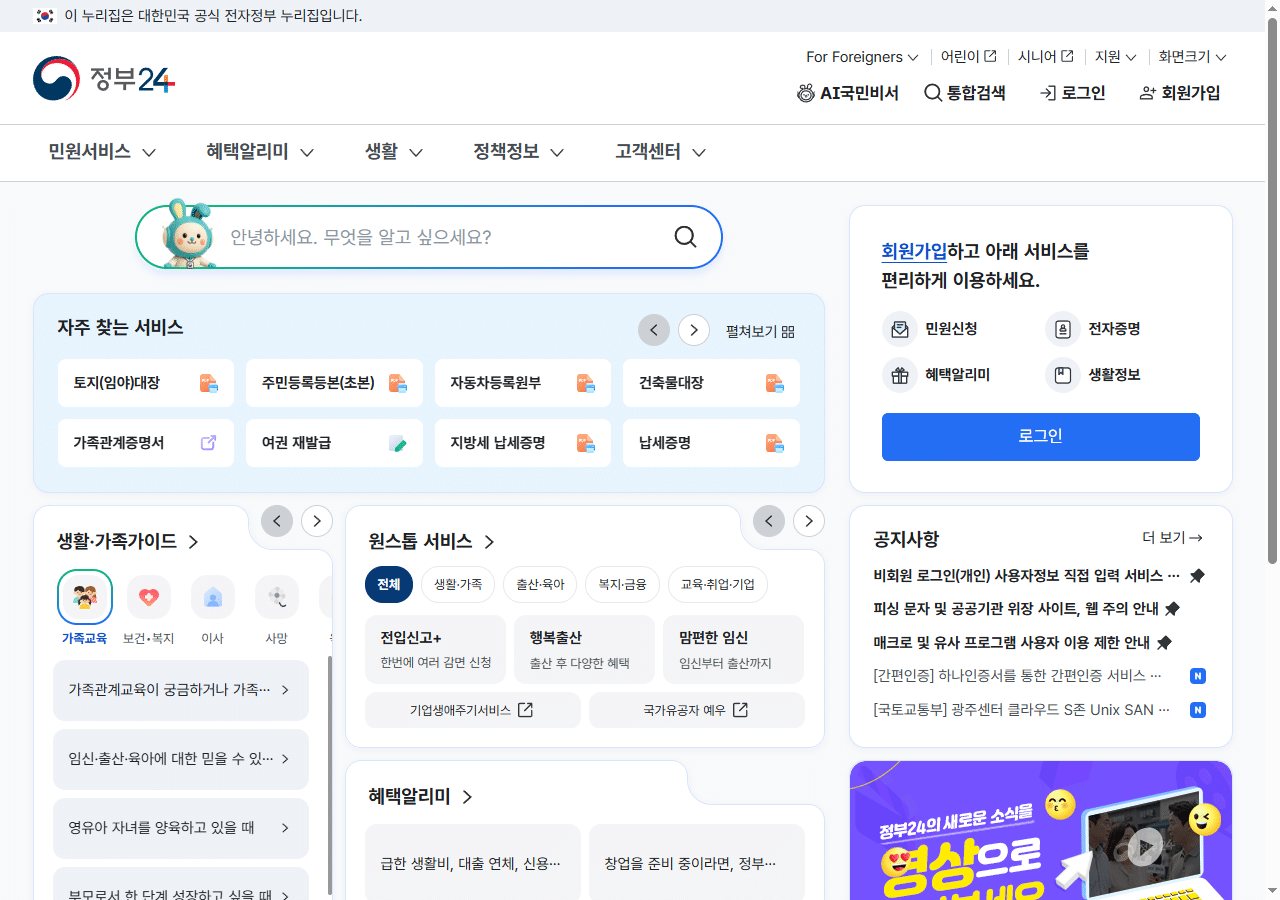This screenshot has width=1280, height=900.
Task: Select the 생활·가족 tab
Action: coord(457,584)
